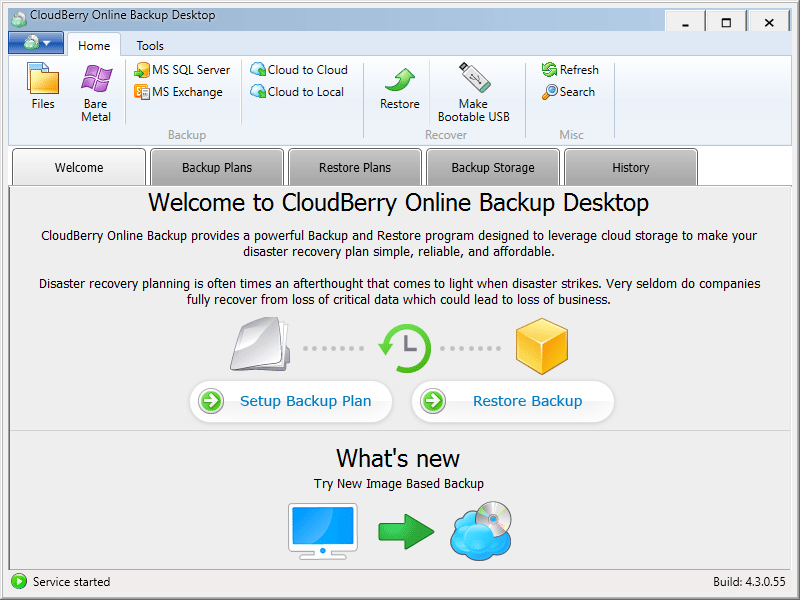Maximize the CloudBerry window
Viewport: 800px width, 600px height.
point(726,22)
